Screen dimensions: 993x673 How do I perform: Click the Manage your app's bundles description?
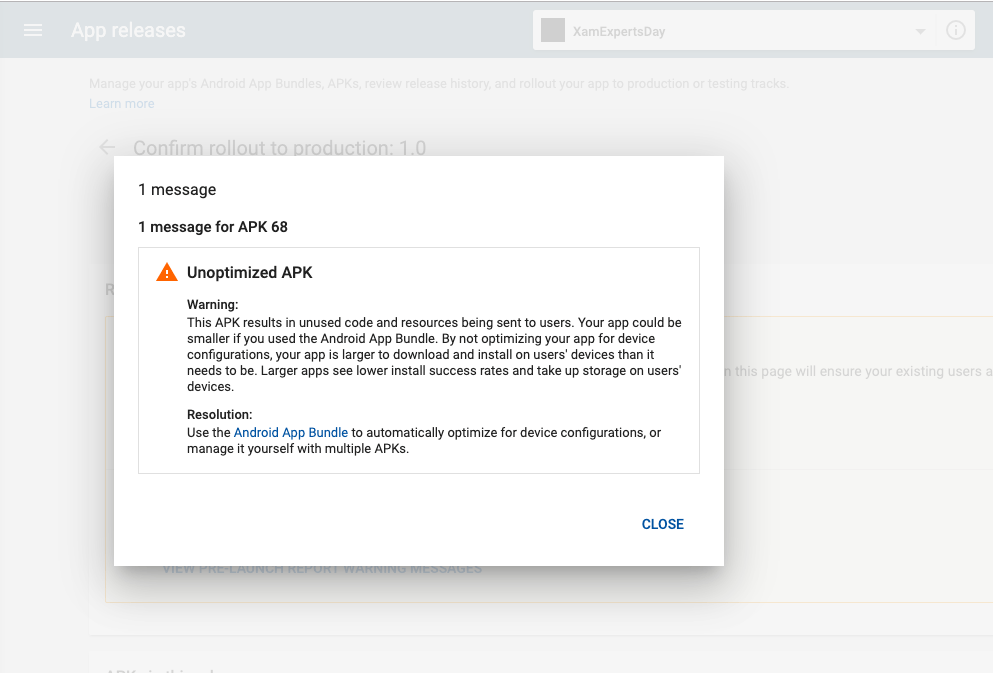[438, 84]
